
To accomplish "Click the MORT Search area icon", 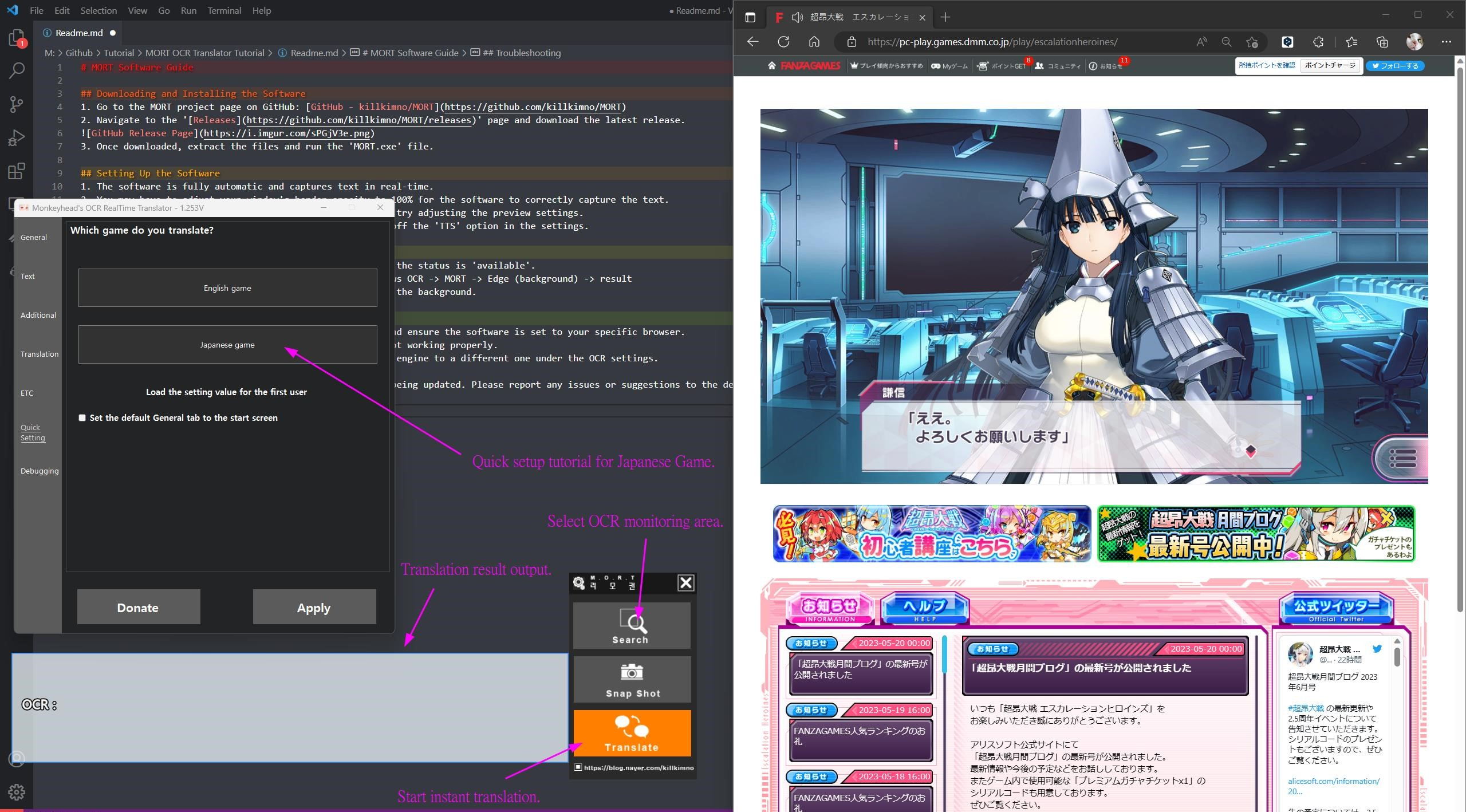I will 632,625.
